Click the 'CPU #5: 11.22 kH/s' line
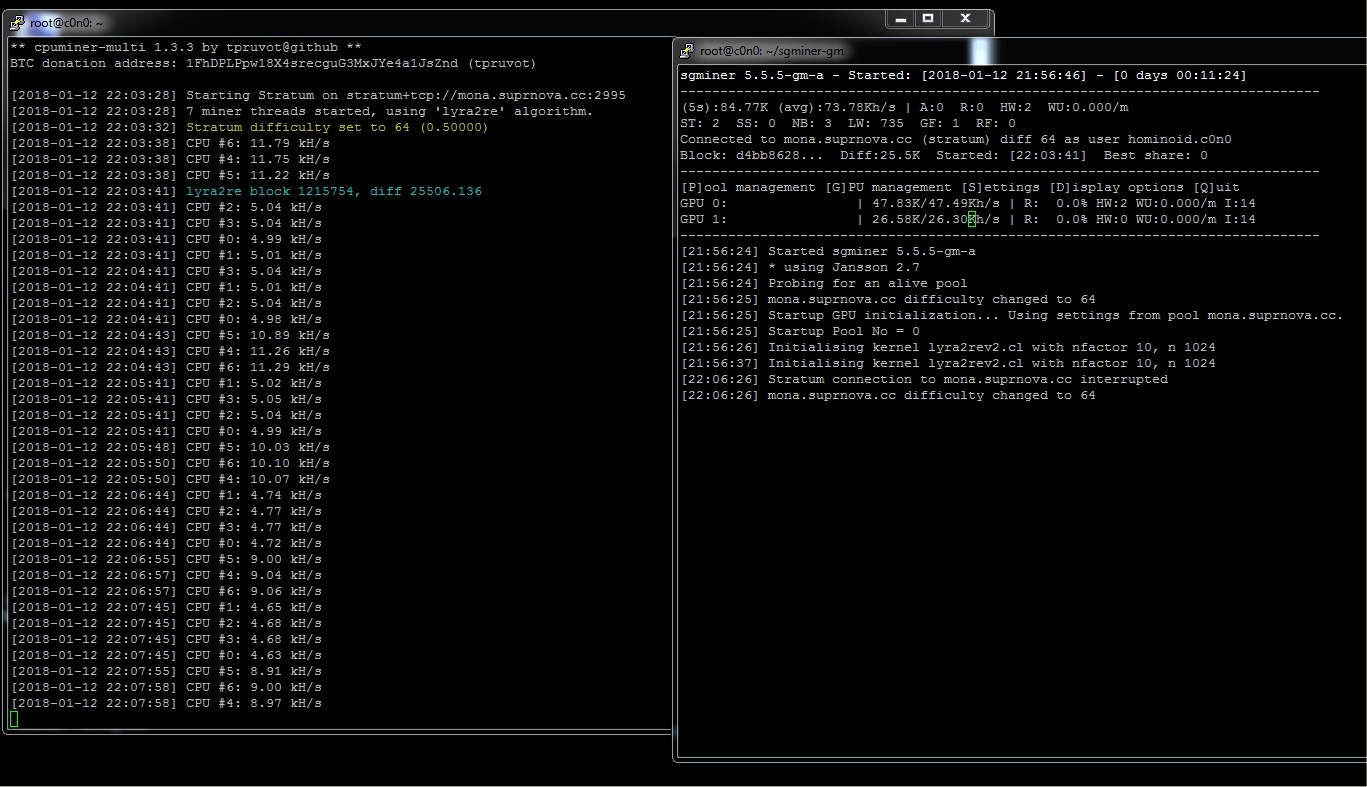1367x787 pixels. [x=170, y=175]
